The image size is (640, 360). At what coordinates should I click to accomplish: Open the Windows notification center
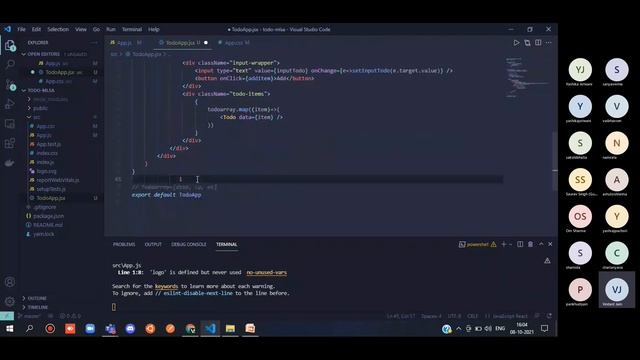tap(544, 329)
